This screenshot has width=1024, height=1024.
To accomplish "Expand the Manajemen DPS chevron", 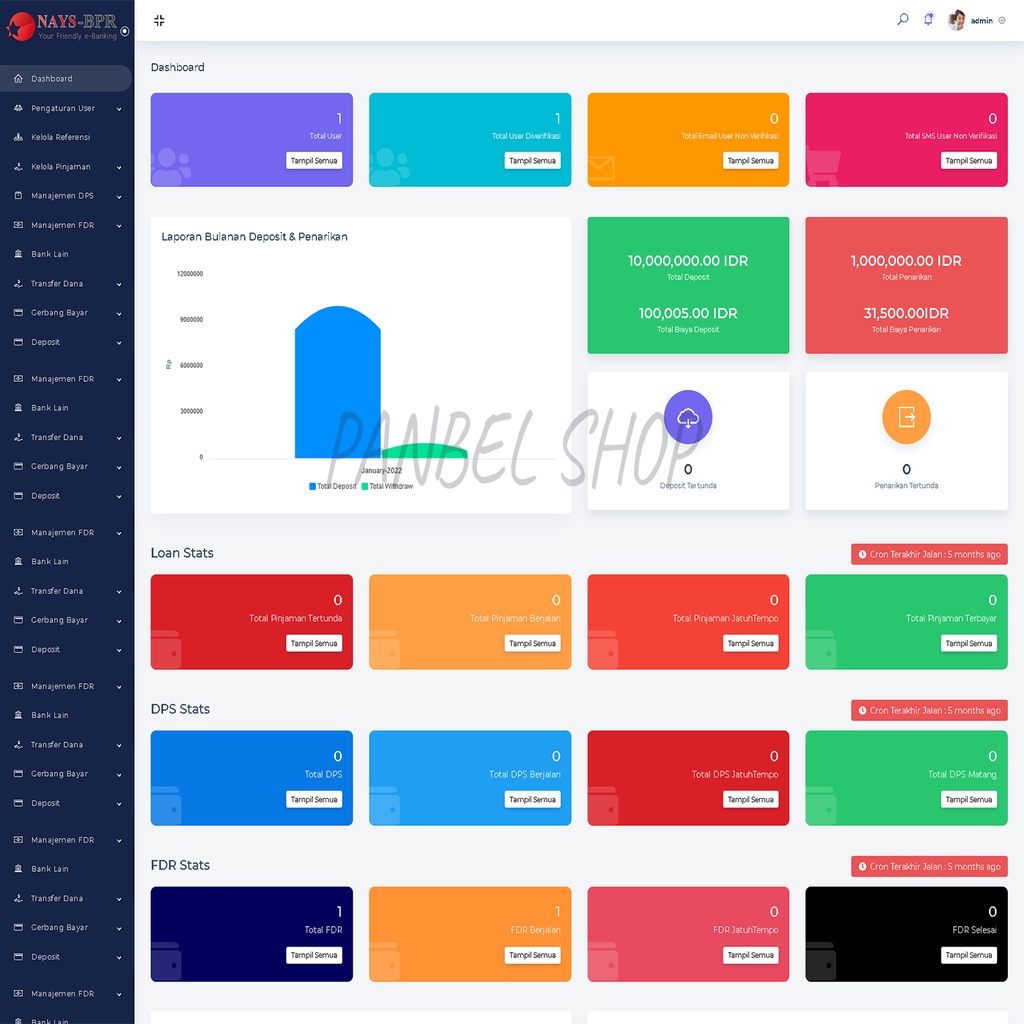I will 119,197.
